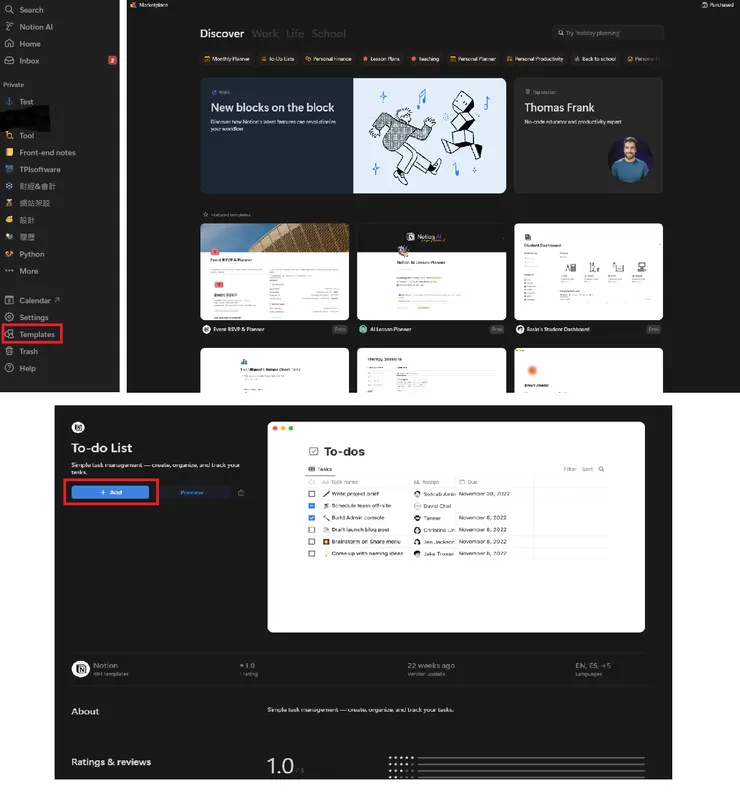Click the Task name column header
Image resolution: width=740 pixels, height=803 pixels.
(340, 482)
